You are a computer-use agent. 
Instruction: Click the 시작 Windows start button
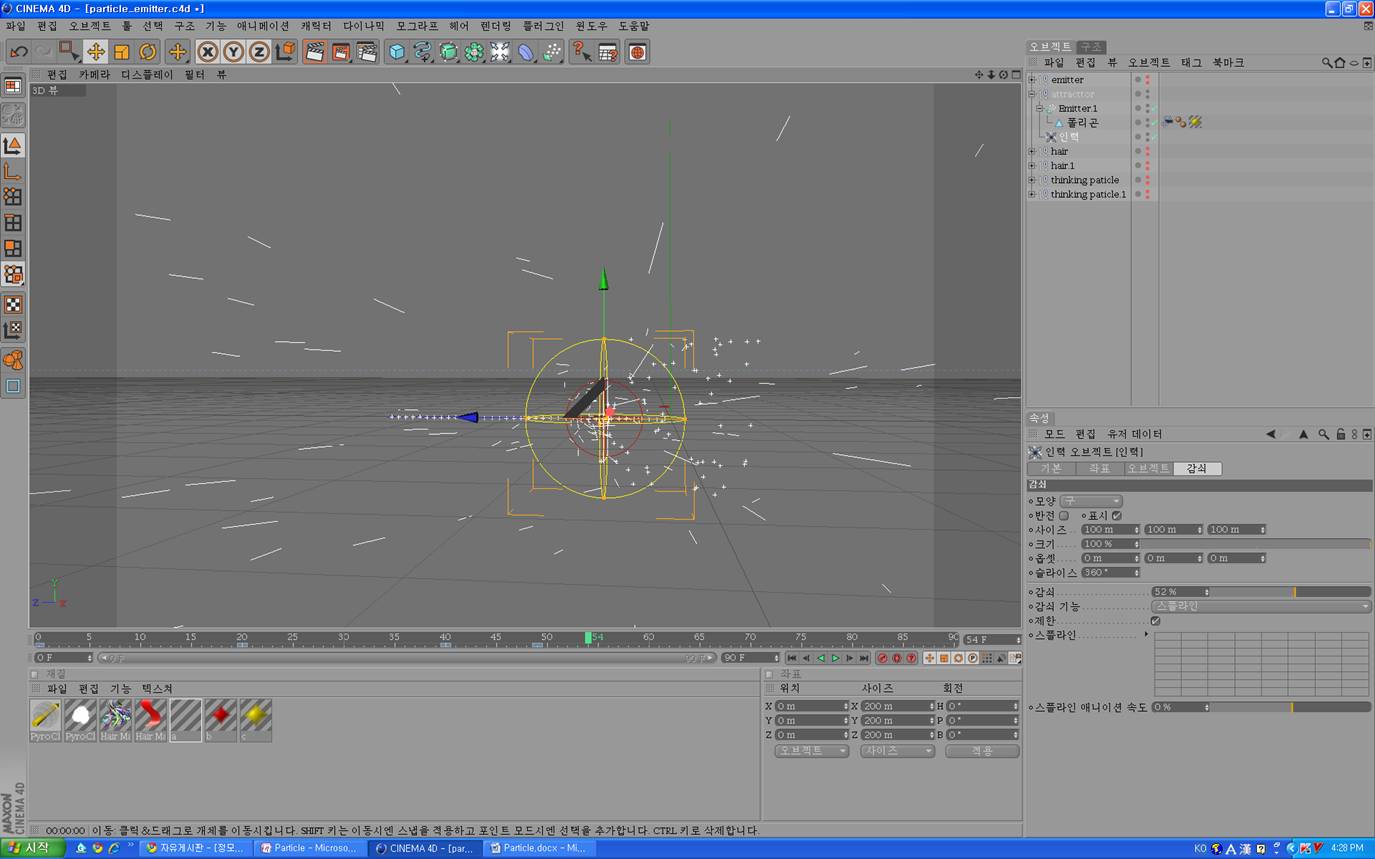pos(33,848)
